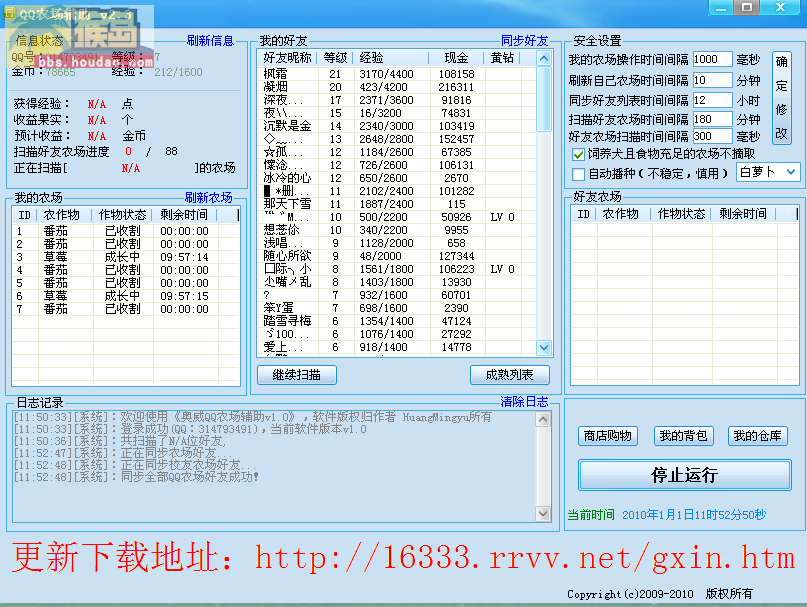Click 剩余时间 header in 好友农场 table
This screenshot has height=607, width=807.
743,214
